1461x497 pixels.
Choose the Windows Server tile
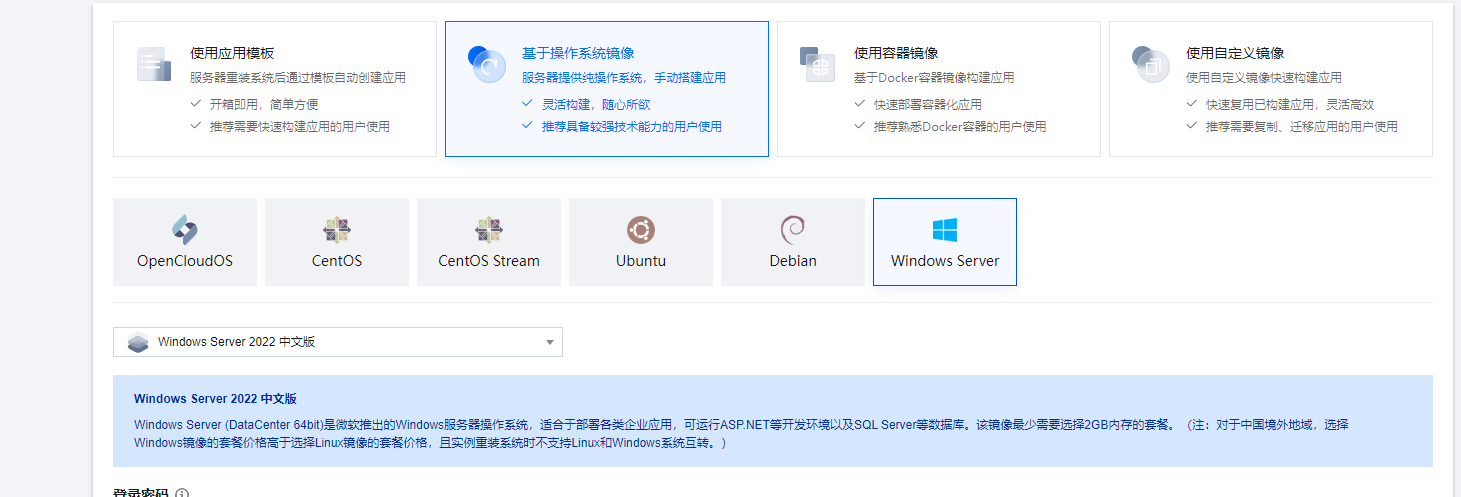945,242
